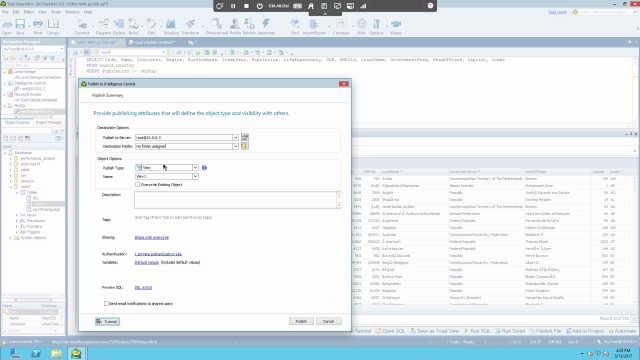Open the world database dropdown in editor toolbar

click(163, 52)
